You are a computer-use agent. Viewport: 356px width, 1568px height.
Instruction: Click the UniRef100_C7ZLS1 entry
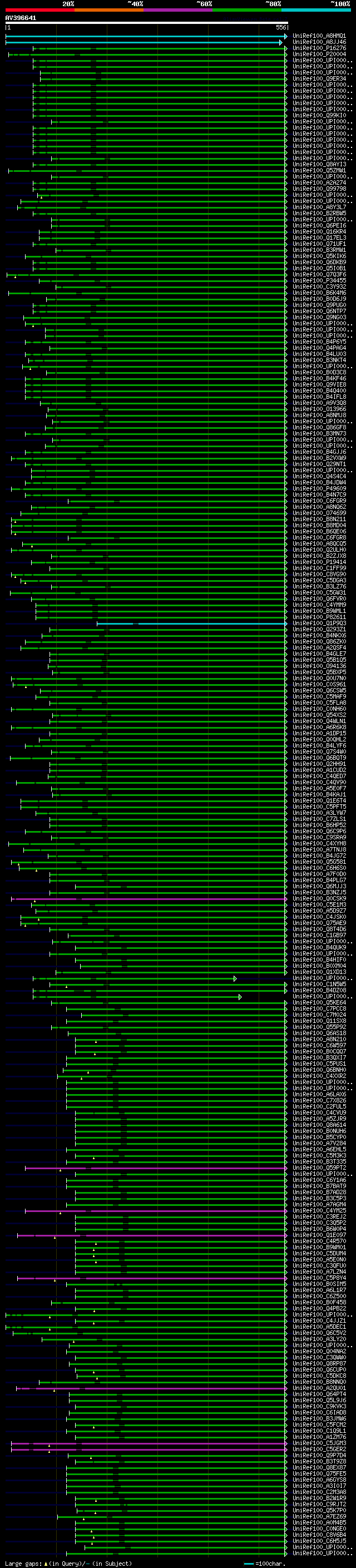[319, 819]
